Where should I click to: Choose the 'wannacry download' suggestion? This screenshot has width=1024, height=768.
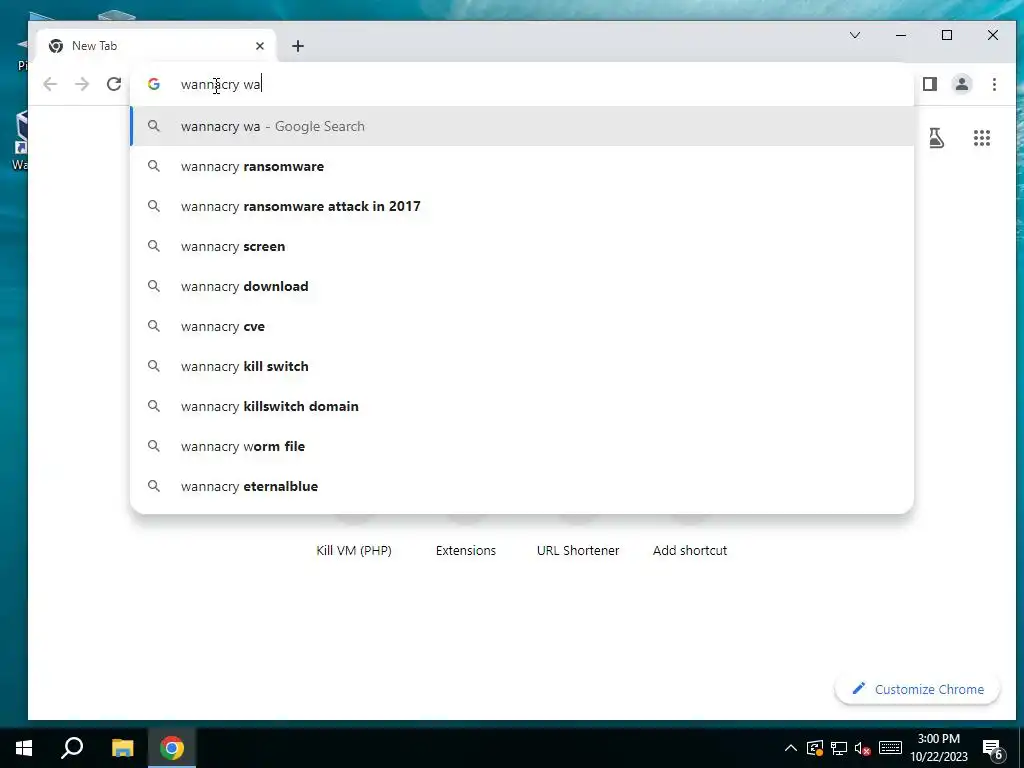(x=522, y=286)
